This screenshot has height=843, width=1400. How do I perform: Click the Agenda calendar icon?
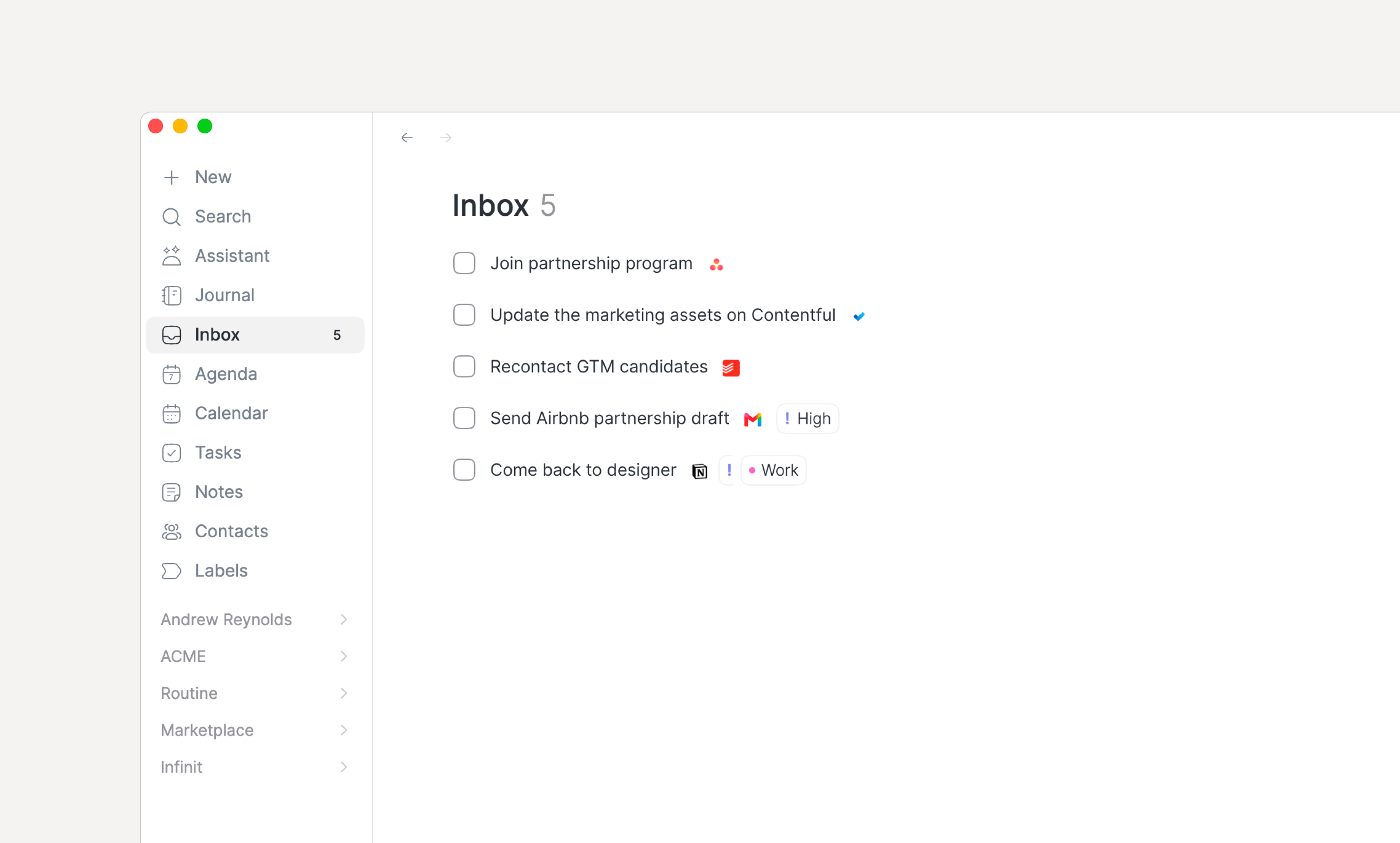coord(171,374)
